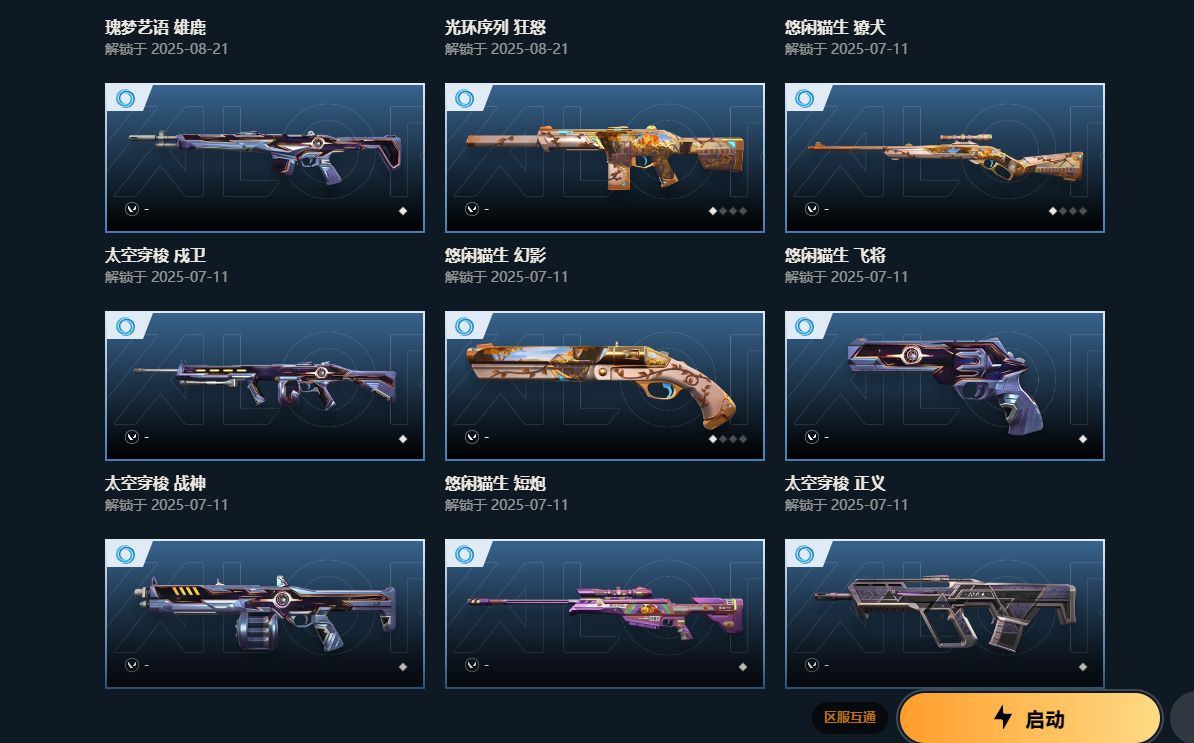This screenshot has height=743, width=1194.
Task: Click the 光环序列 狂怒 skin title
Action: (x=495, y=27)
